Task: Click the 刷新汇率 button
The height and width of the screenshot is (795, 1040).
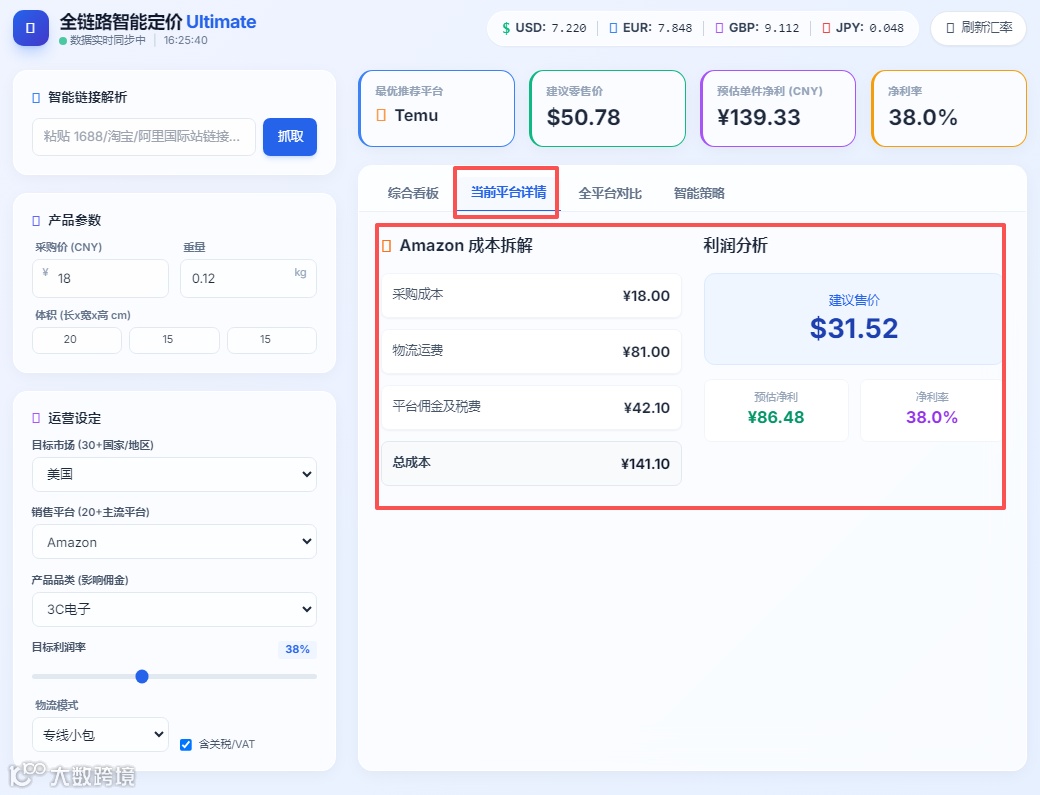Action: coord(978,28)
